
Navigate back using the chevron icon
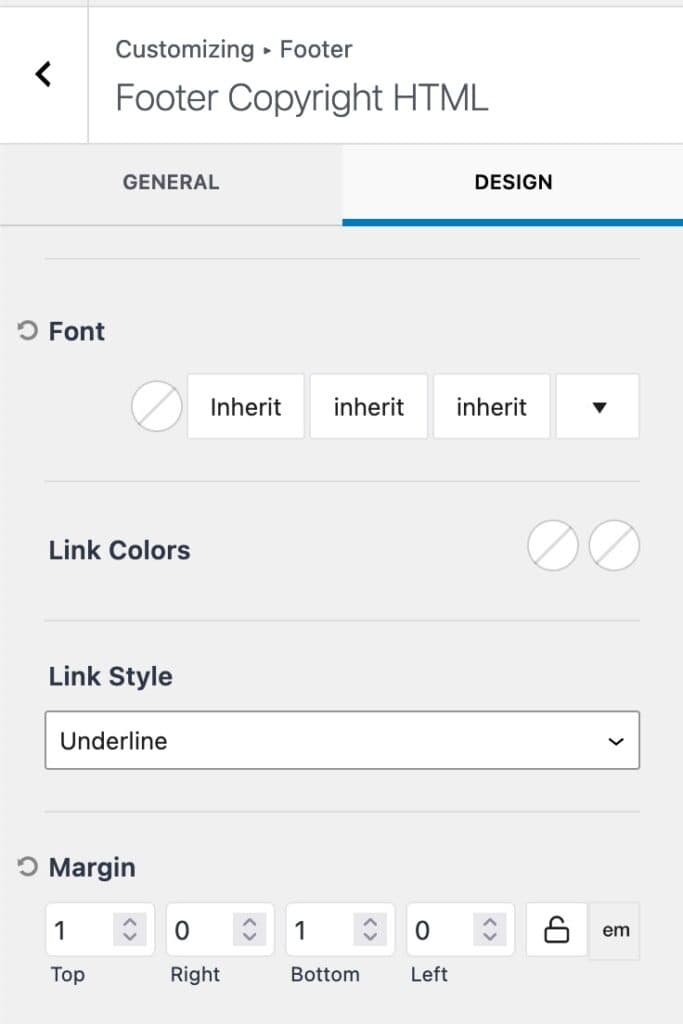click(42, 74)
